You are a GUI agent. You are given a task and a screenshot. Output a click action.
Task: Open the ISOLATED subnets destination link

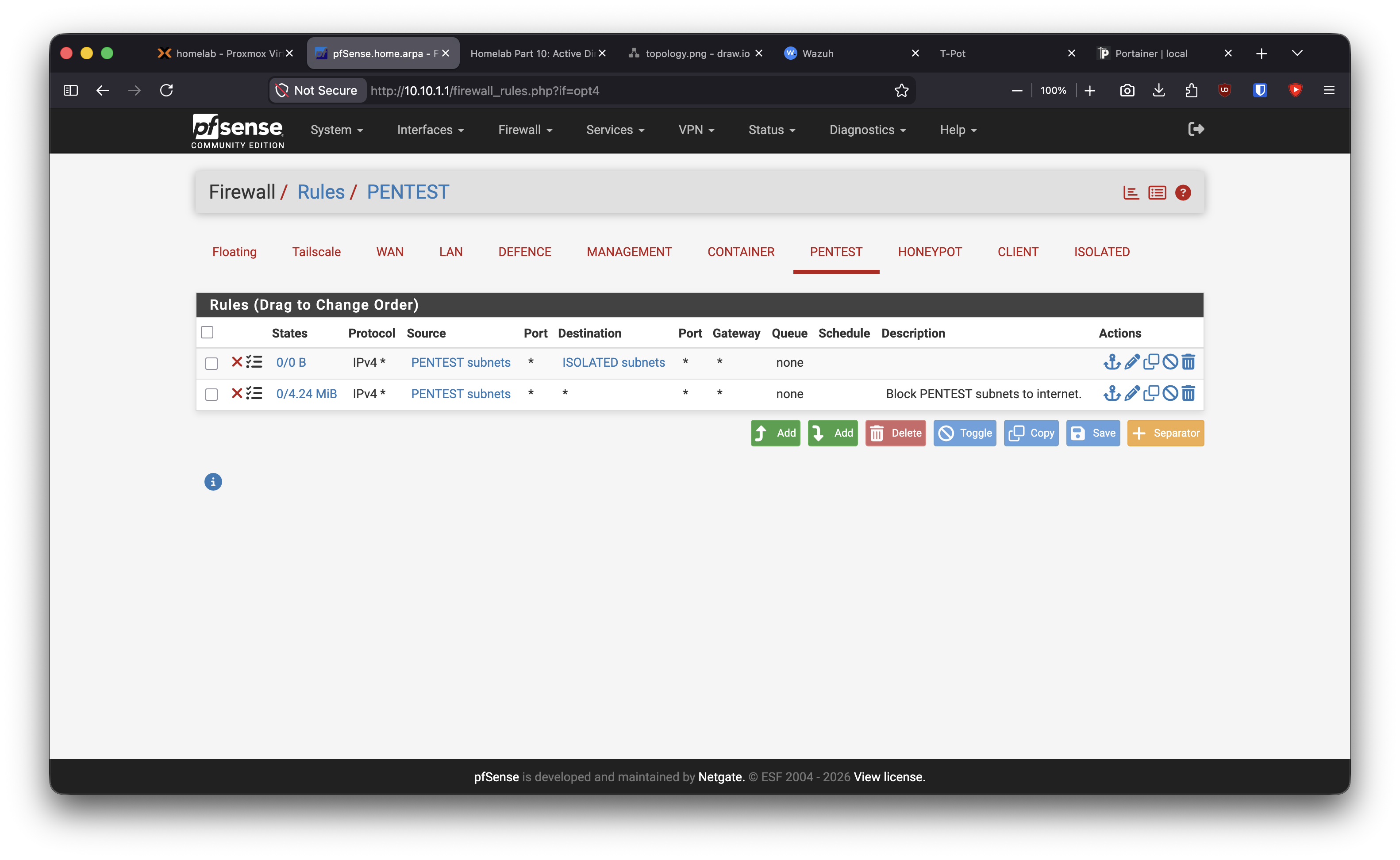613,362
